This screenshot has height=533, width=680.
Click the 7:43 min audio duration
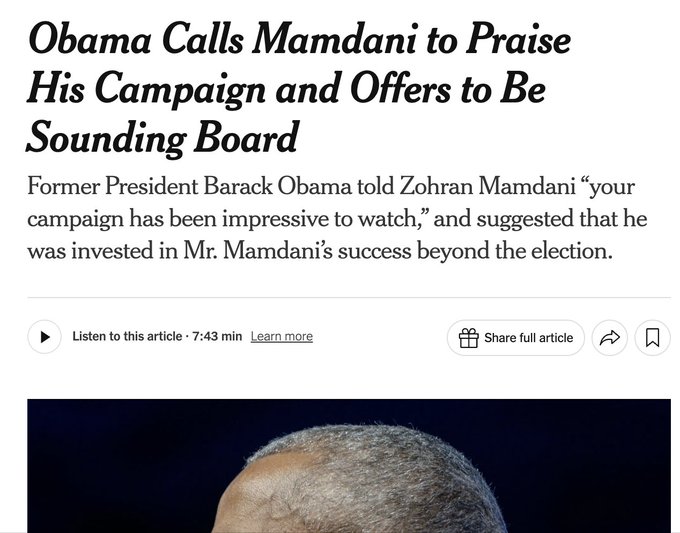(217, 337)
